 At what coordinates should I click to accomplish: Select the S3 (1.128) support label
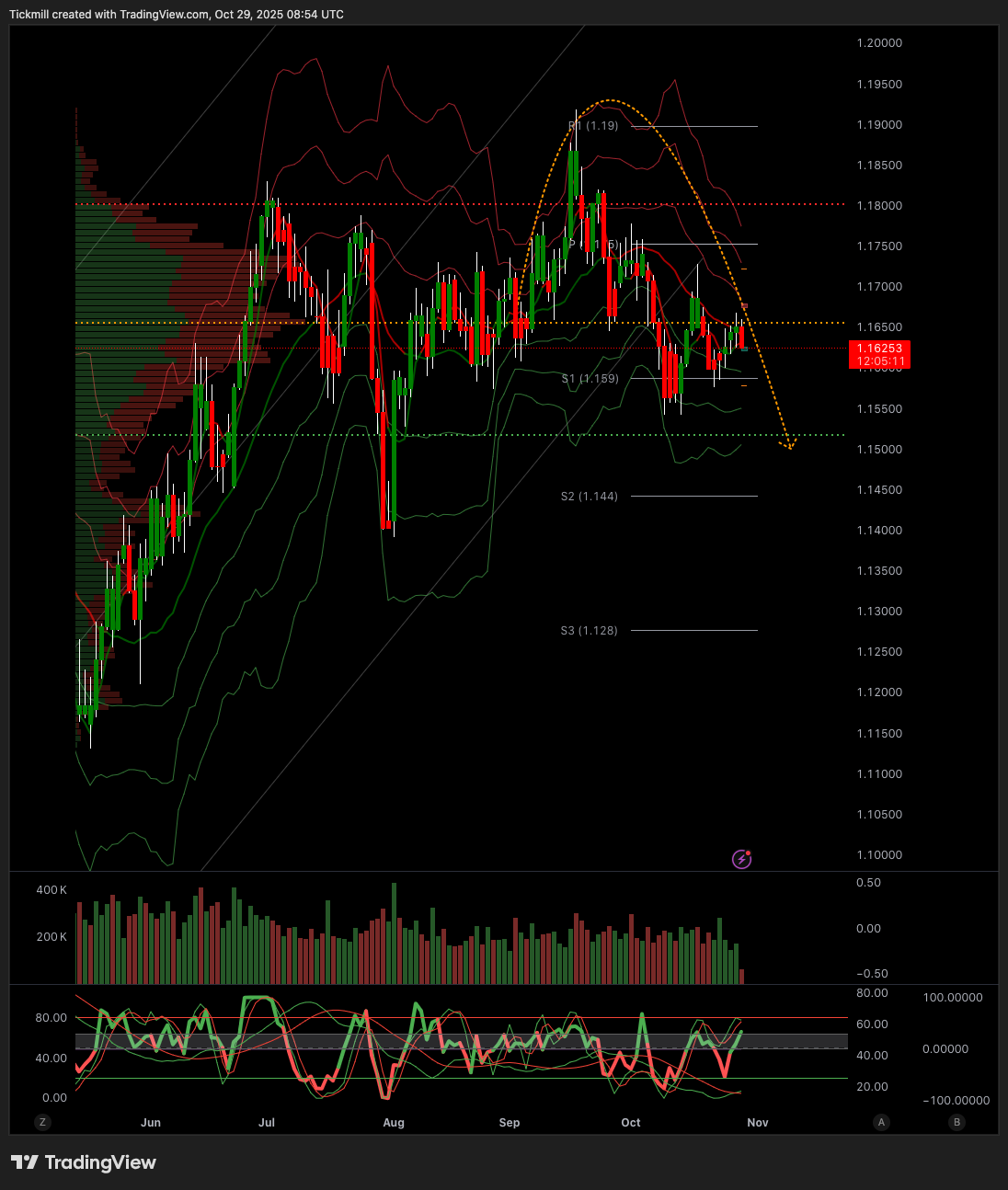(590, 631)
